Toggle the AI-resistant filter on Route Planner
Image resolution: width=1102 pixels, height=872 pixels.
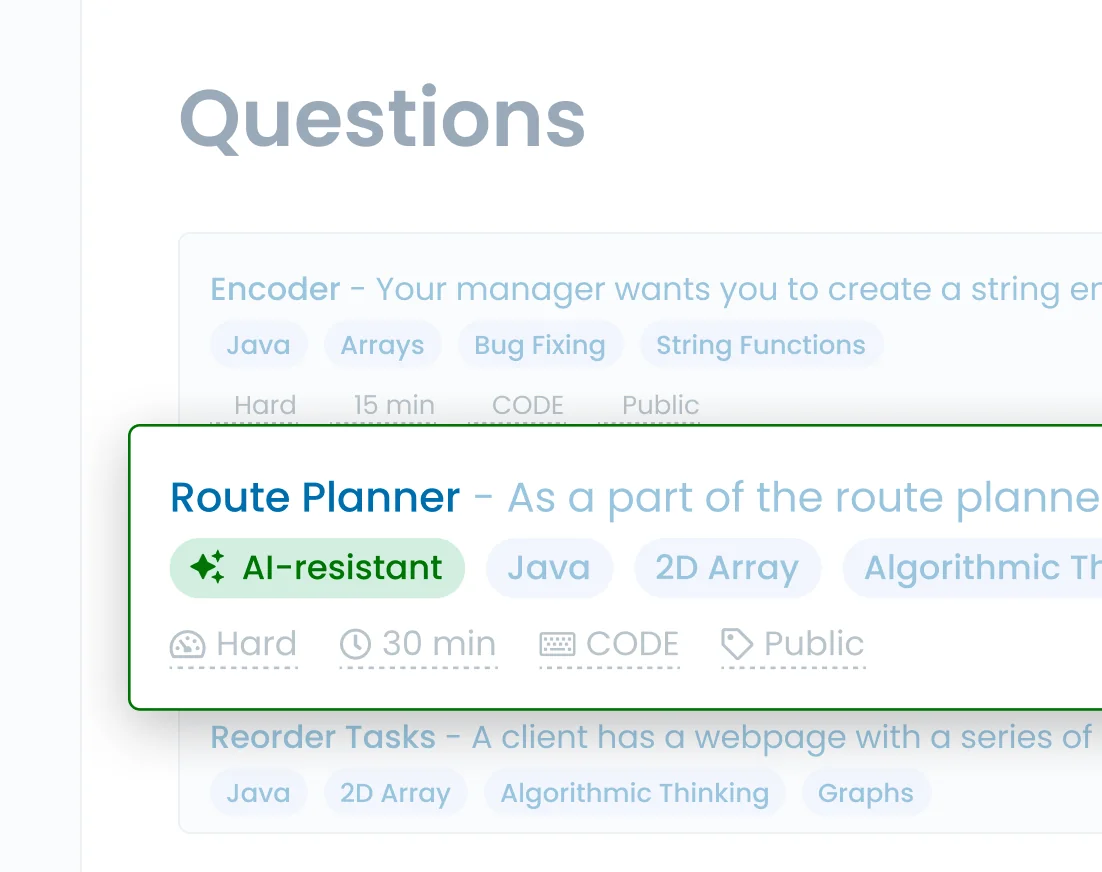316,567
